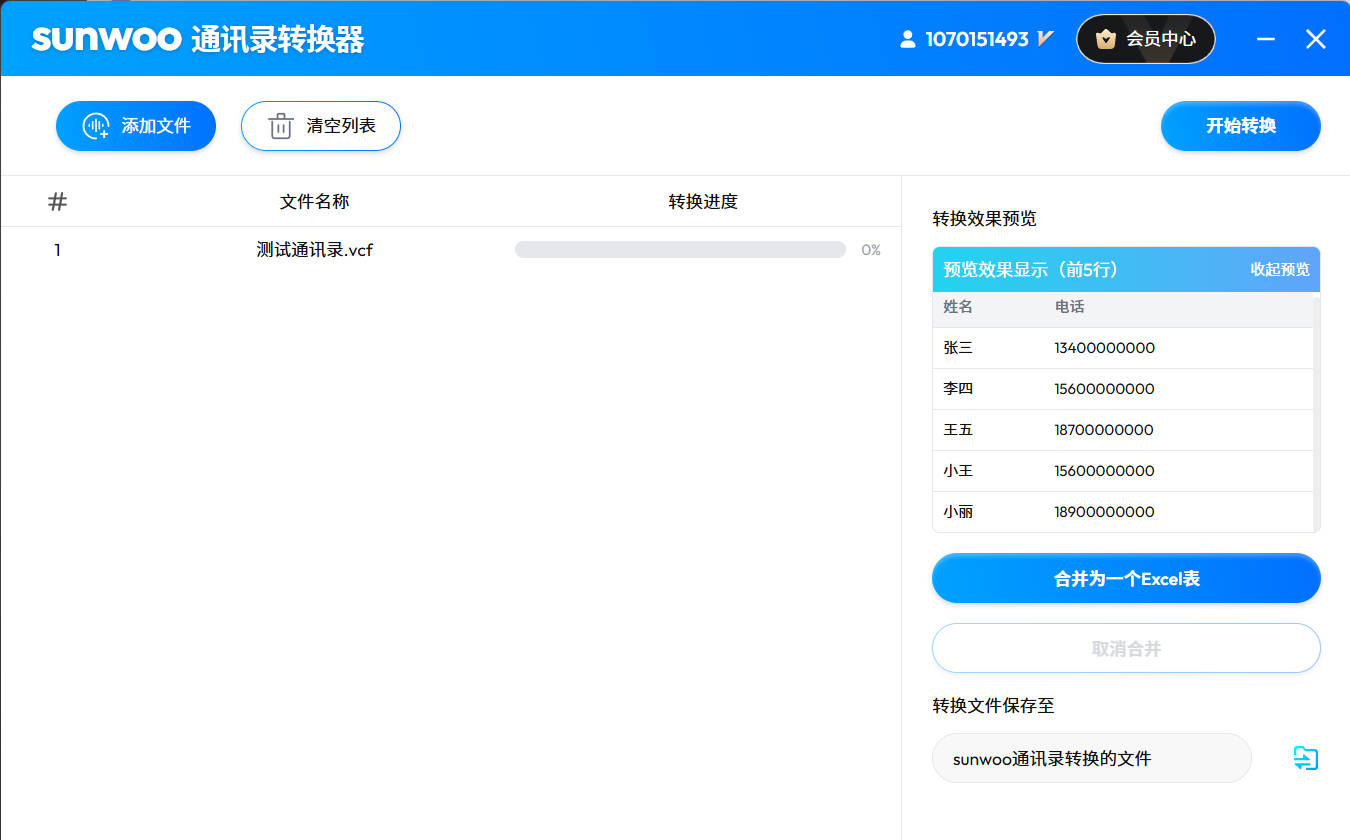Minimize the sunwoo converter window
This screenshot has width=1350, height=840.
click(x=1266, y=39)
